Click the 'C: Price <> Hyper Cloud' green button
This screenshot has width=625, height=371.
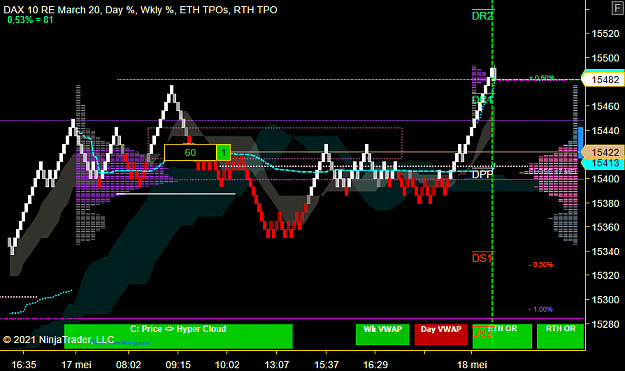178,336
